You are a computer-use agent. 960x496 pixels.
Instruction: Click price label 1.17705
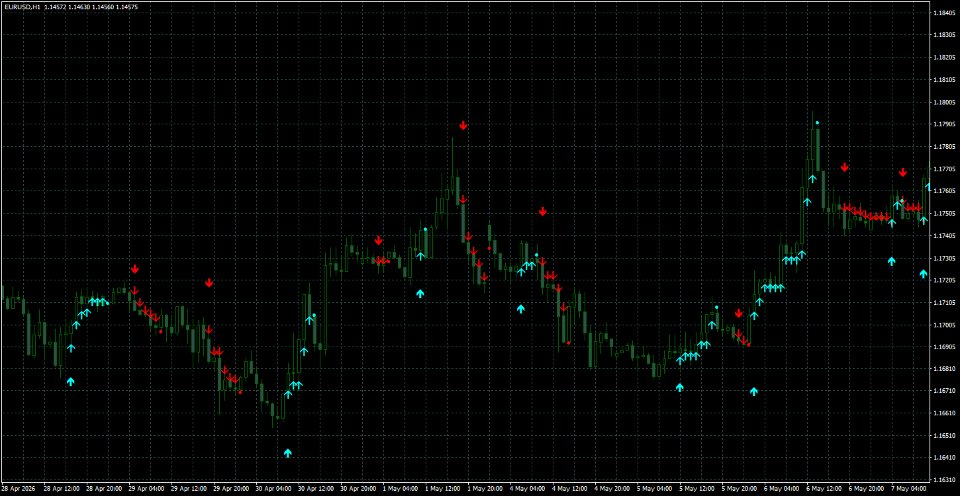tap(943, 169)
